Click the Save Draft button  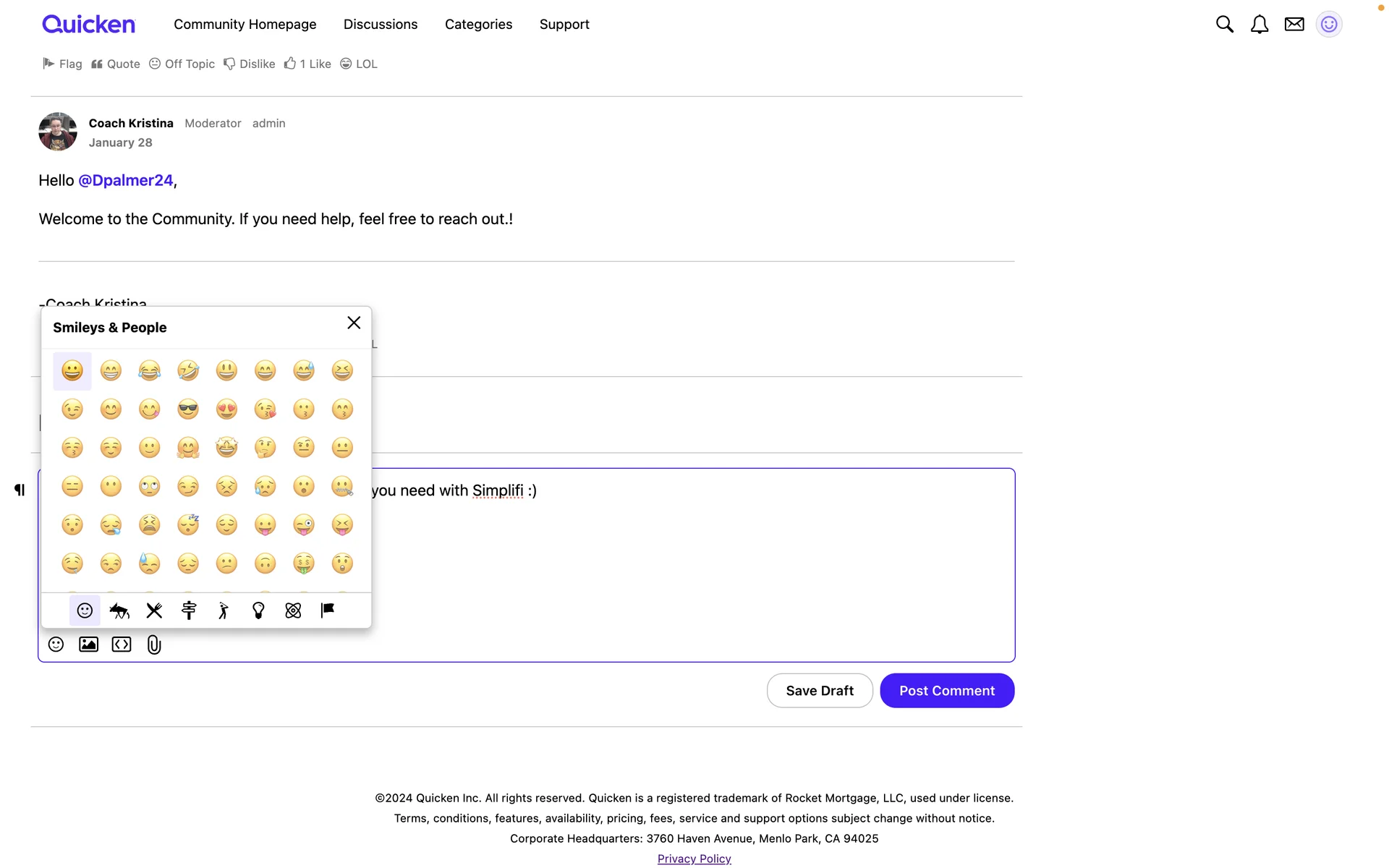(x=820, y=691)
